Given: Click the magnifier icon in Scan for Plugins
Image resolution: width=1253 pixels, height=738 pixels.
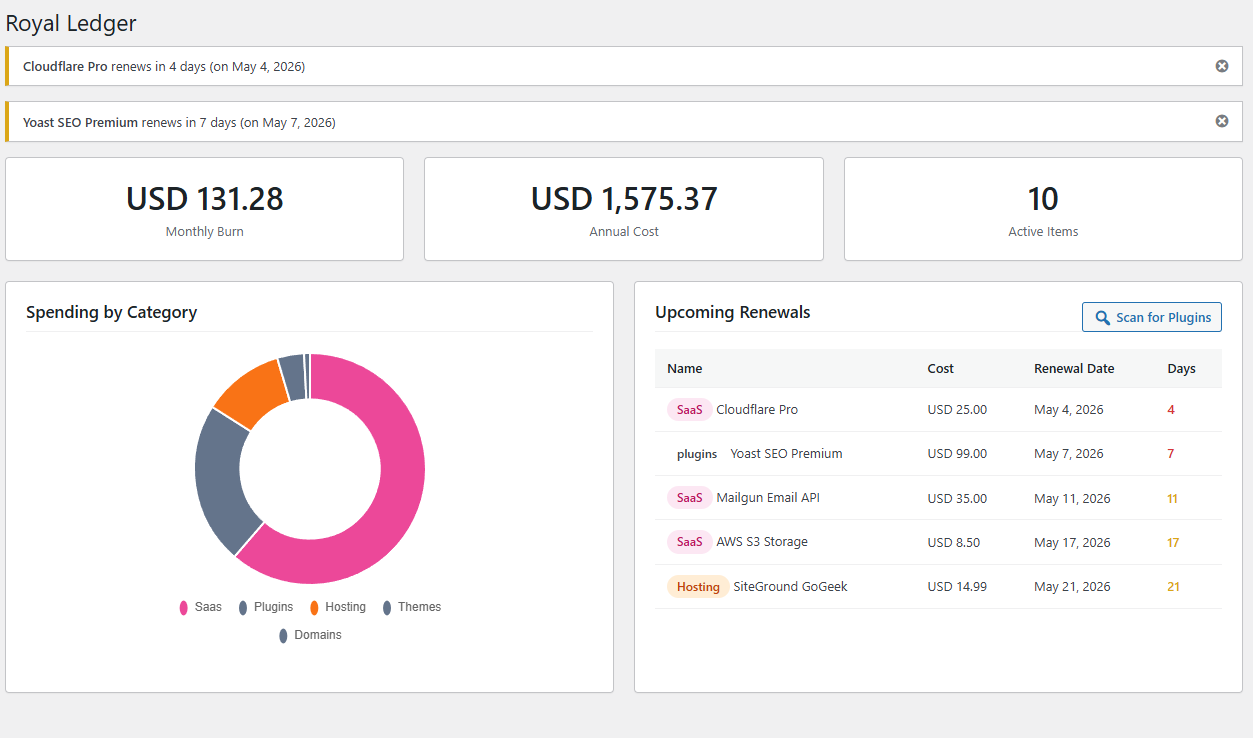Looking at the screenshot, I should coord(1102,318).
